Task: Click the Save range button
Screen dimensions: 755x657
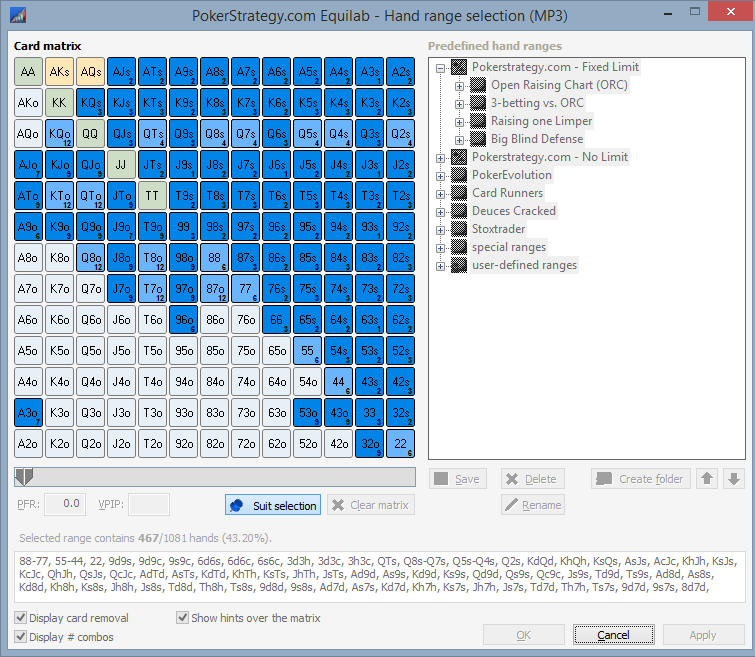Action: [x=457, y=479]
